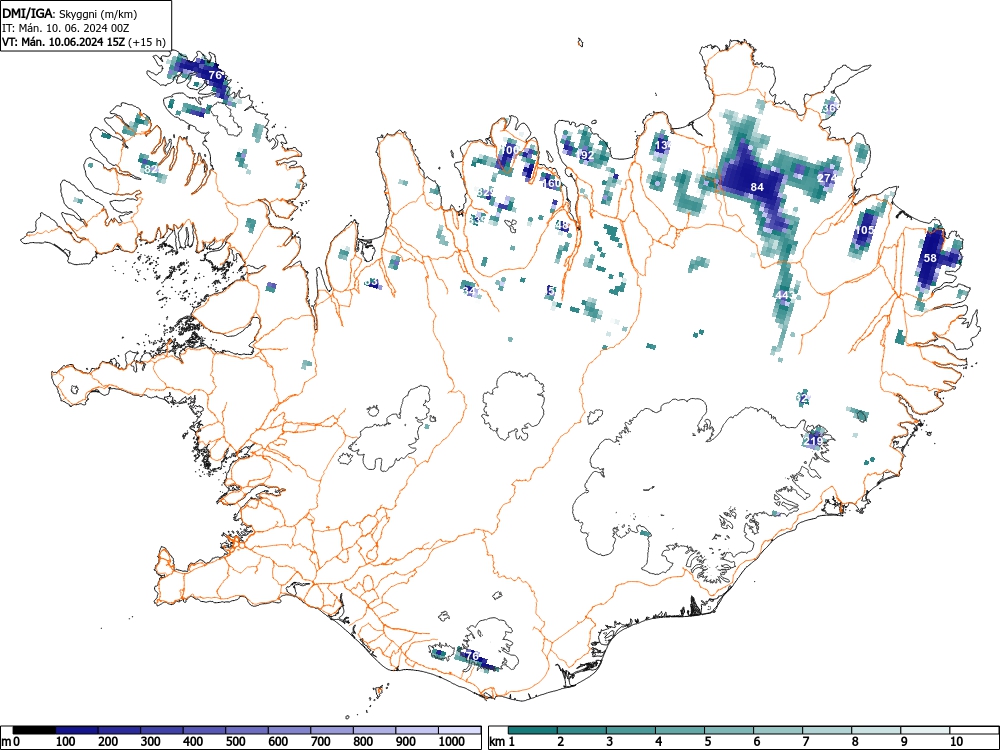
Task: Select the '900' legend tick label
Action: point(406,741)
